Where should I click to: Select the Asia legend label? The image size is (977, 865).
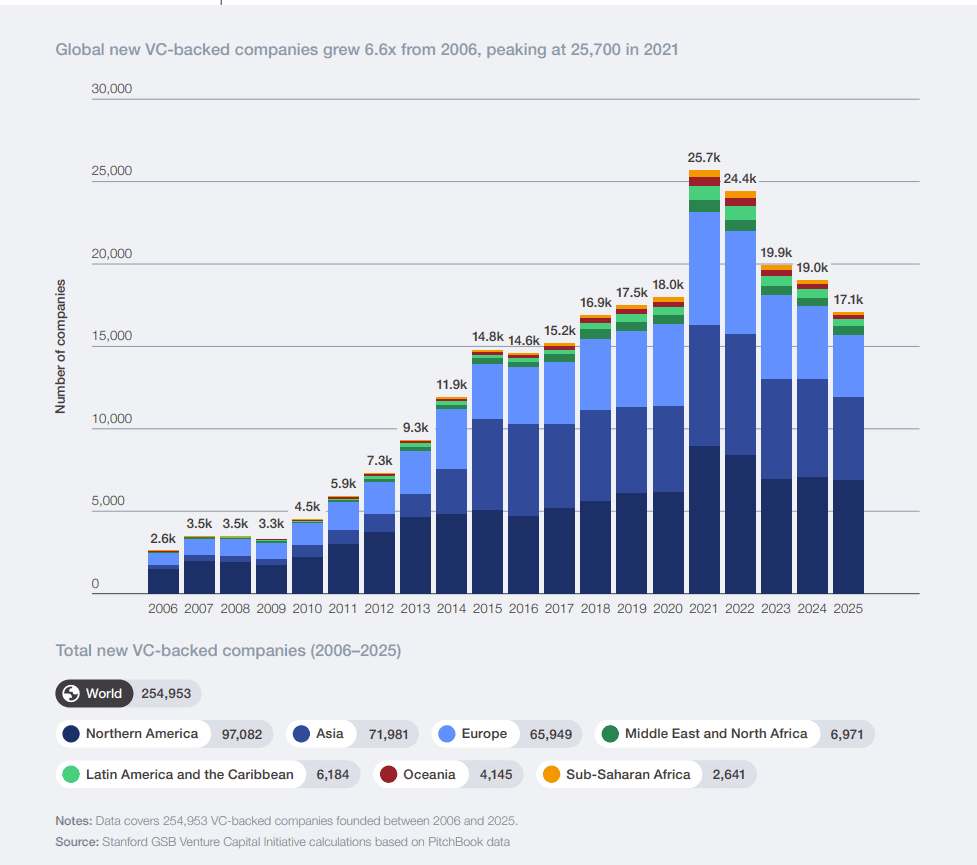pyautogui.click(x=330, y=734)
